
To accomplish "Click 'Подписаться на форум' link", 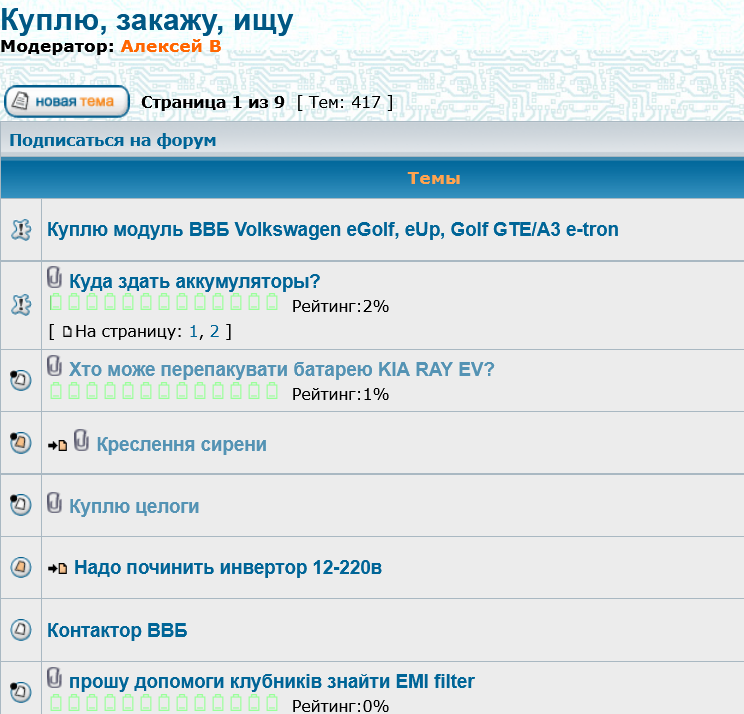I will [112, 140].
